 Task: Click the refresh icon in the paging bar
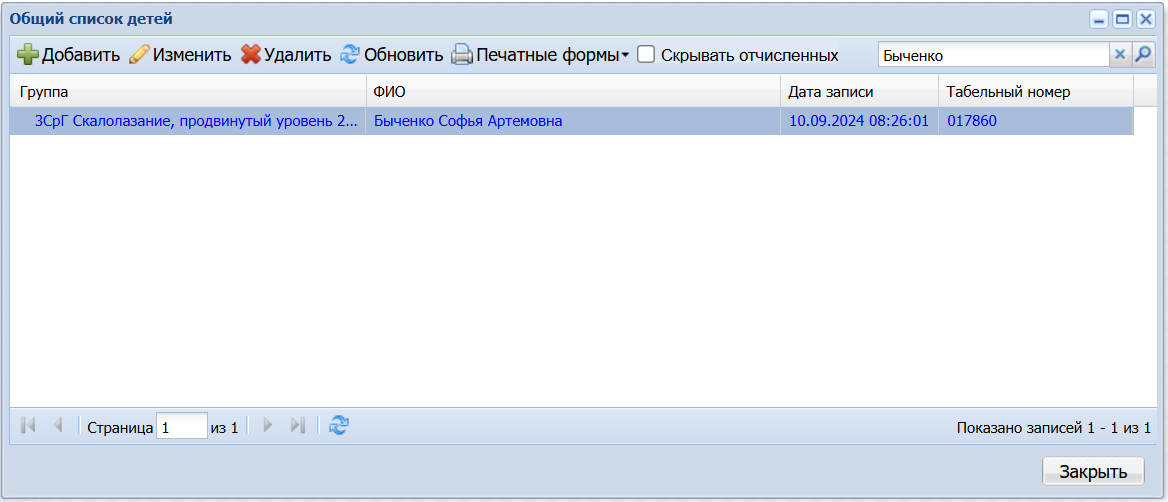(x=339, y=425)
